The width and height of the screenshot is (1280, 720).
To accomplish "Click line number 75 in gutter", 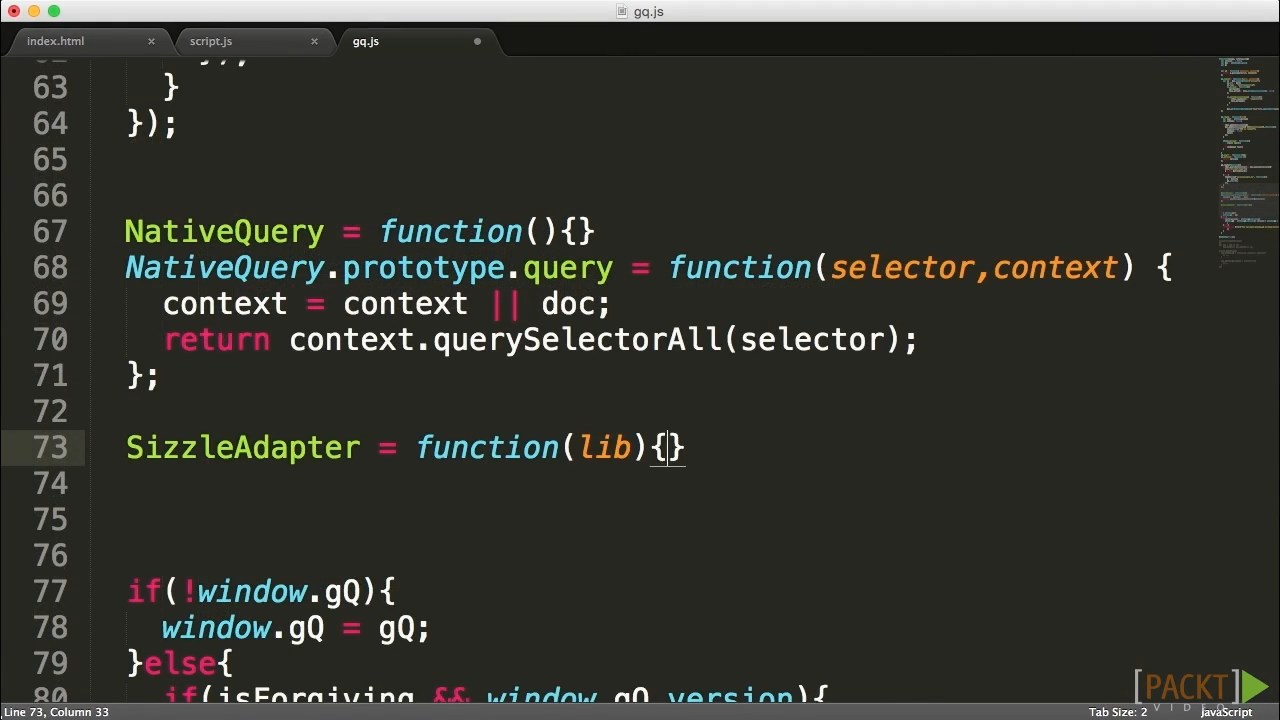I will click(x=50, y=519).
